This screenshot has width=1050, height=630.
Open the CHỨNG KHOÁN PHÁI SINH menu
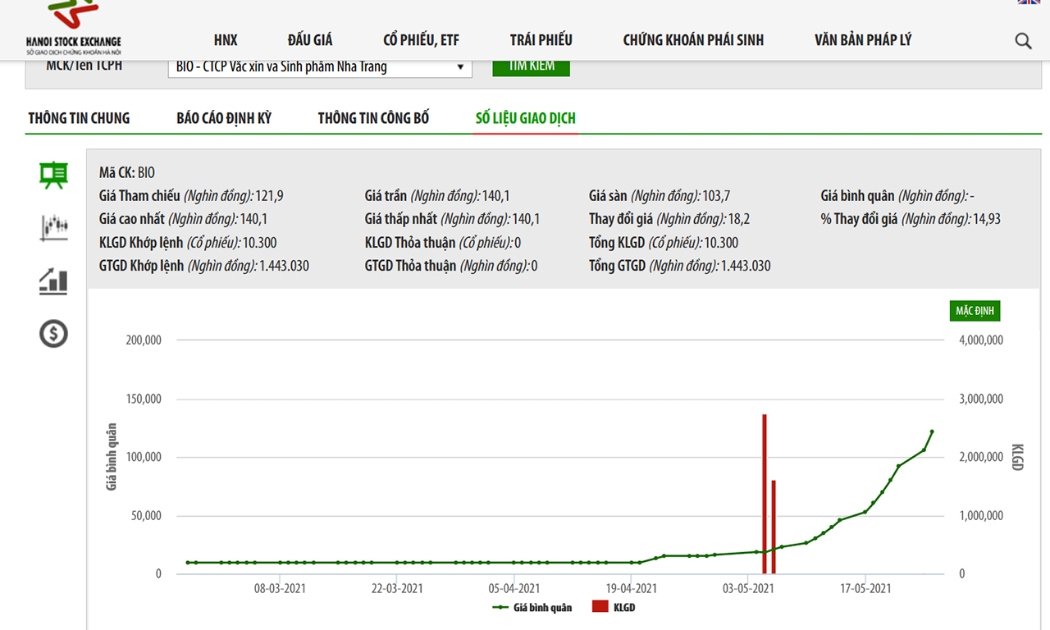click(x=693, y=40)
